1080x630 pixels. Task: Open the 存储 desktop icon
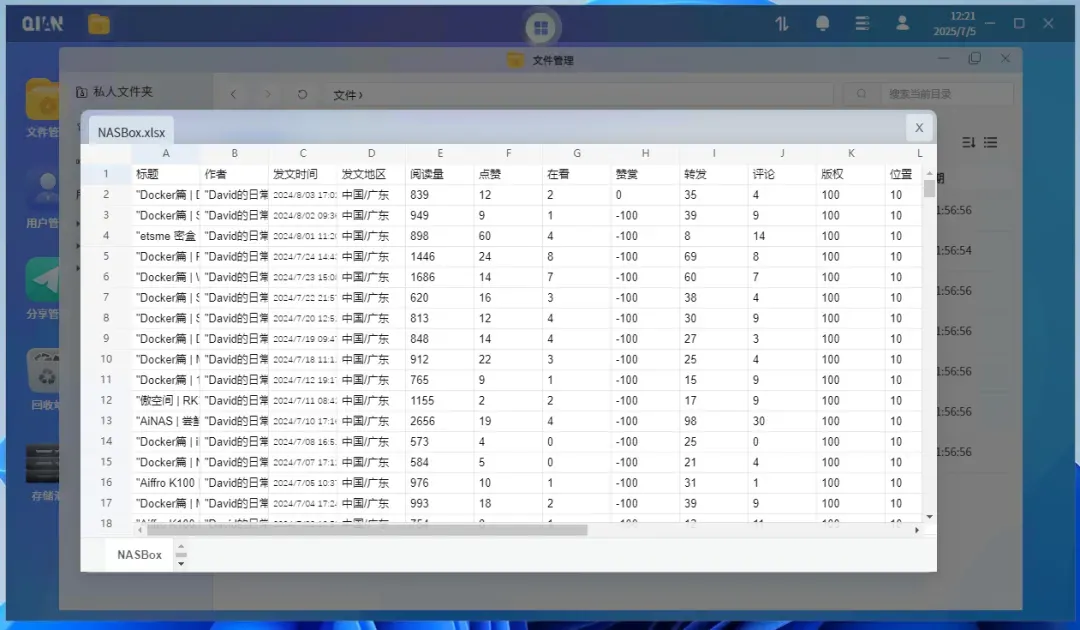click(43, 471)
